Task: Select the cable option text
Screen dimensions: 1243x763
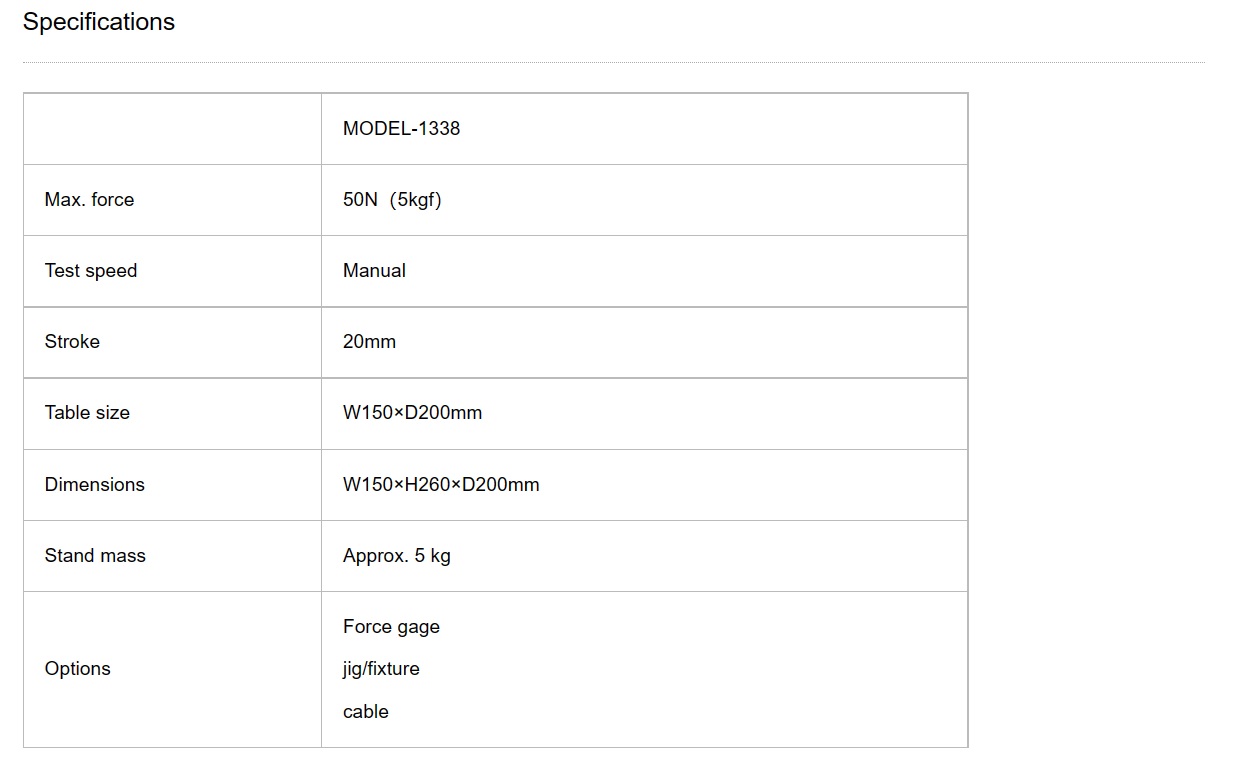Action: [x=366, y=711]
